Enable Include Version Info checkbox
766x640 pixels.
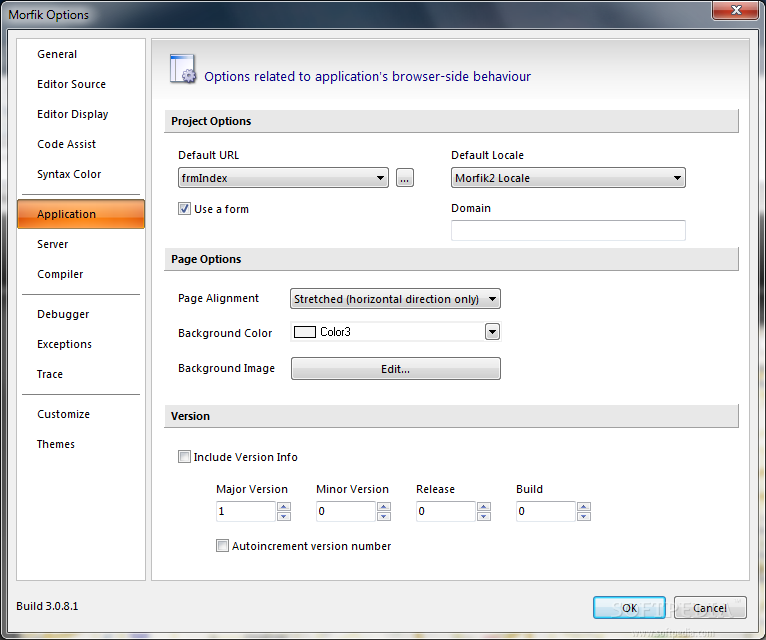[x=184, y=457]
